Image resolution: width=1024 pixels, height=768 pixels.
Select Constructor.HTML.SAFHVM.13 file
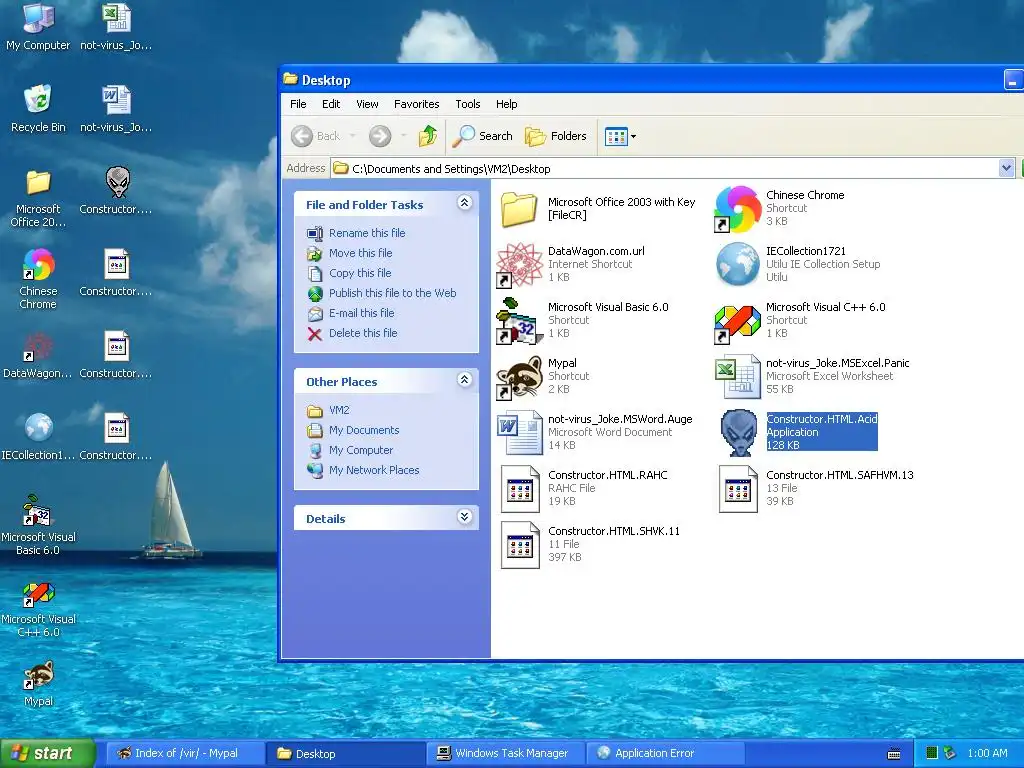(x=816, y=488)
